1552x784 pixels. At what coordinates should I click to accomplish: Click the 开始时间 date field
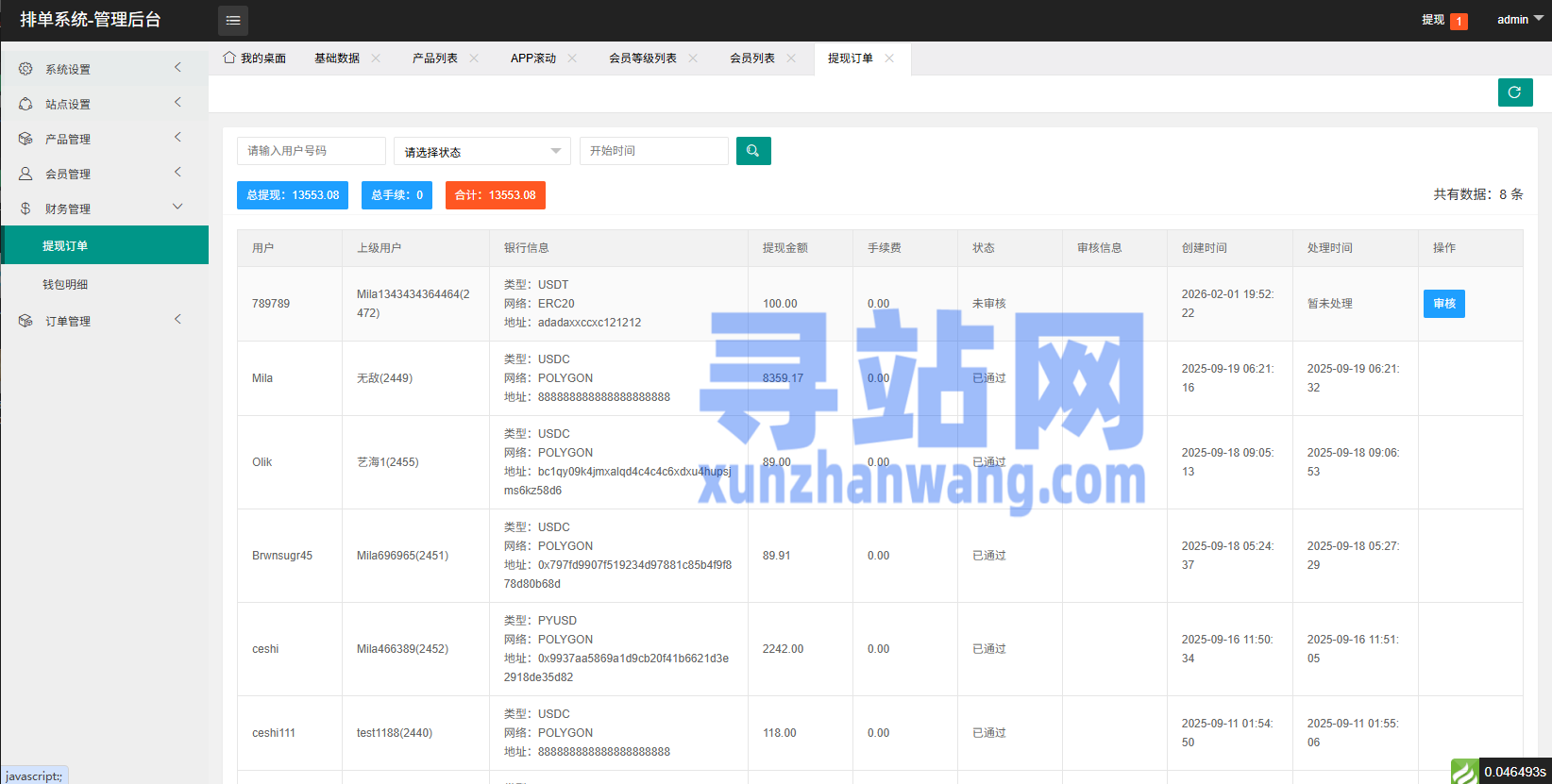pos(653,151)
